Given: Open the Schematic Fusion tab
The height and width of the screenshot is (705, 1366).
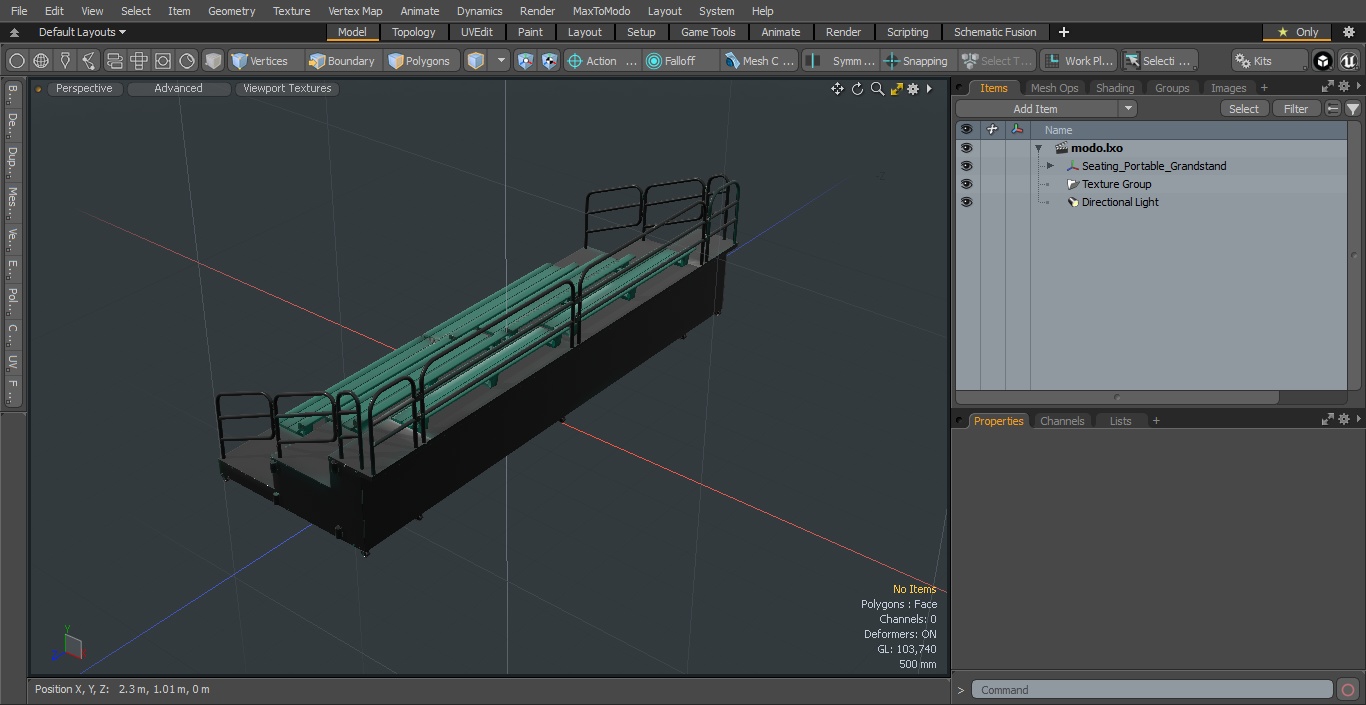Looking at the screenshot, I should point(995,32).
